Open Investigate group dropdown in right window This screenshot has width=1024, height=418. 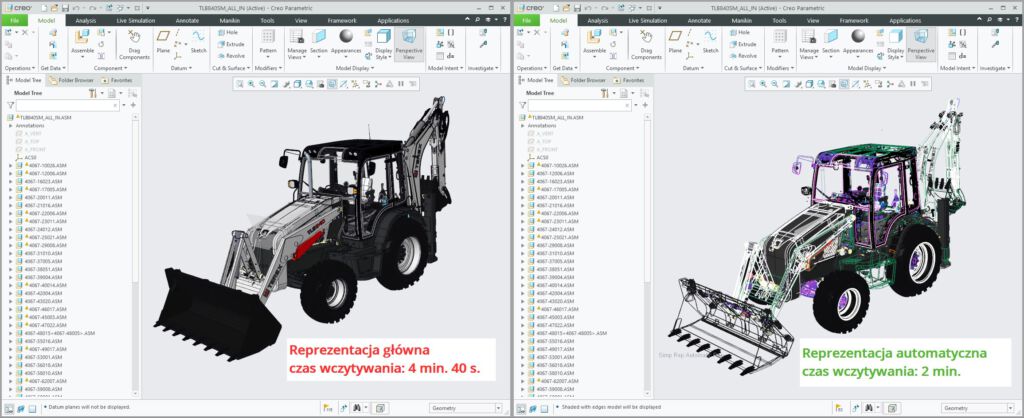[x=995, y=68]
